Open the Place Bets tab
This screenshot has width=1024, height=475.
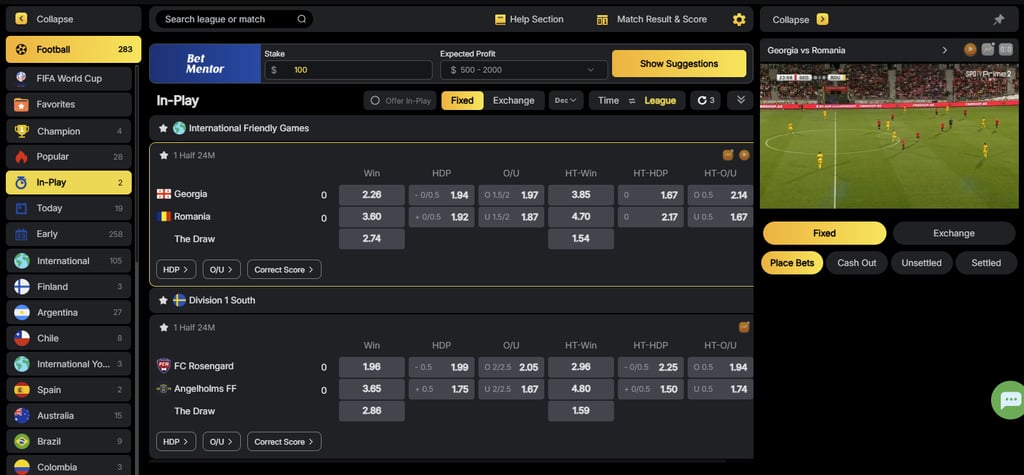[x=792, y=263]
